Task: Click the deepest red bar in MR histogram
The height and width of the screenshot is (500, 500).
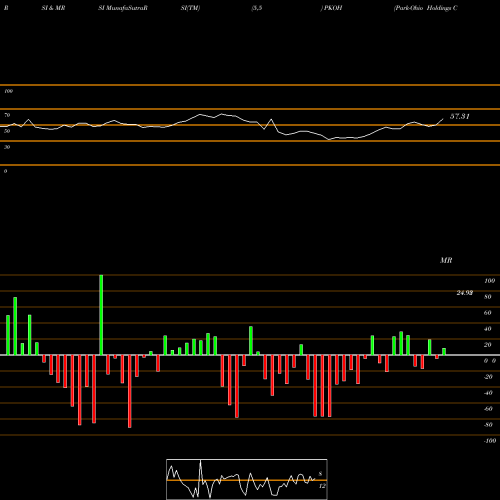Action: point(130,391)
